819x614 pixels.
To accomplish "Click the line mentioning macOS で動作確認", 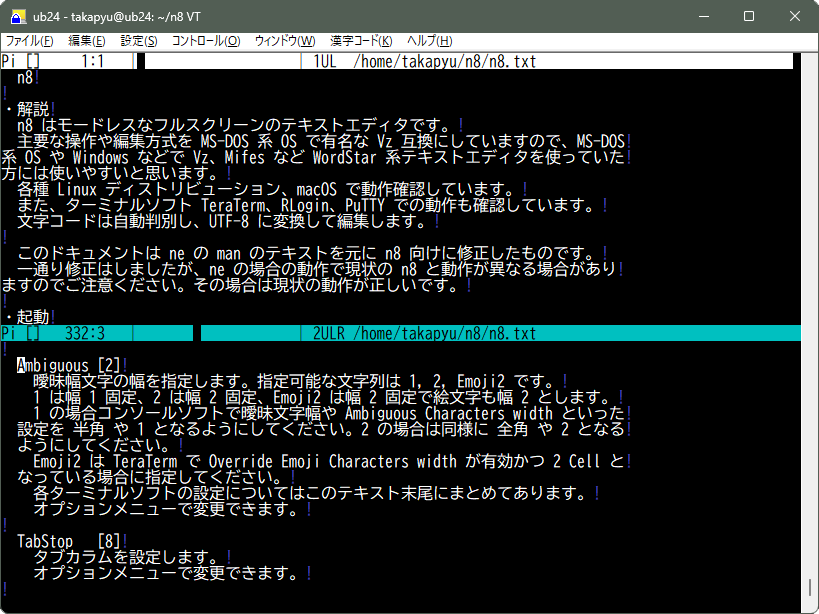I will pos(272,189).
